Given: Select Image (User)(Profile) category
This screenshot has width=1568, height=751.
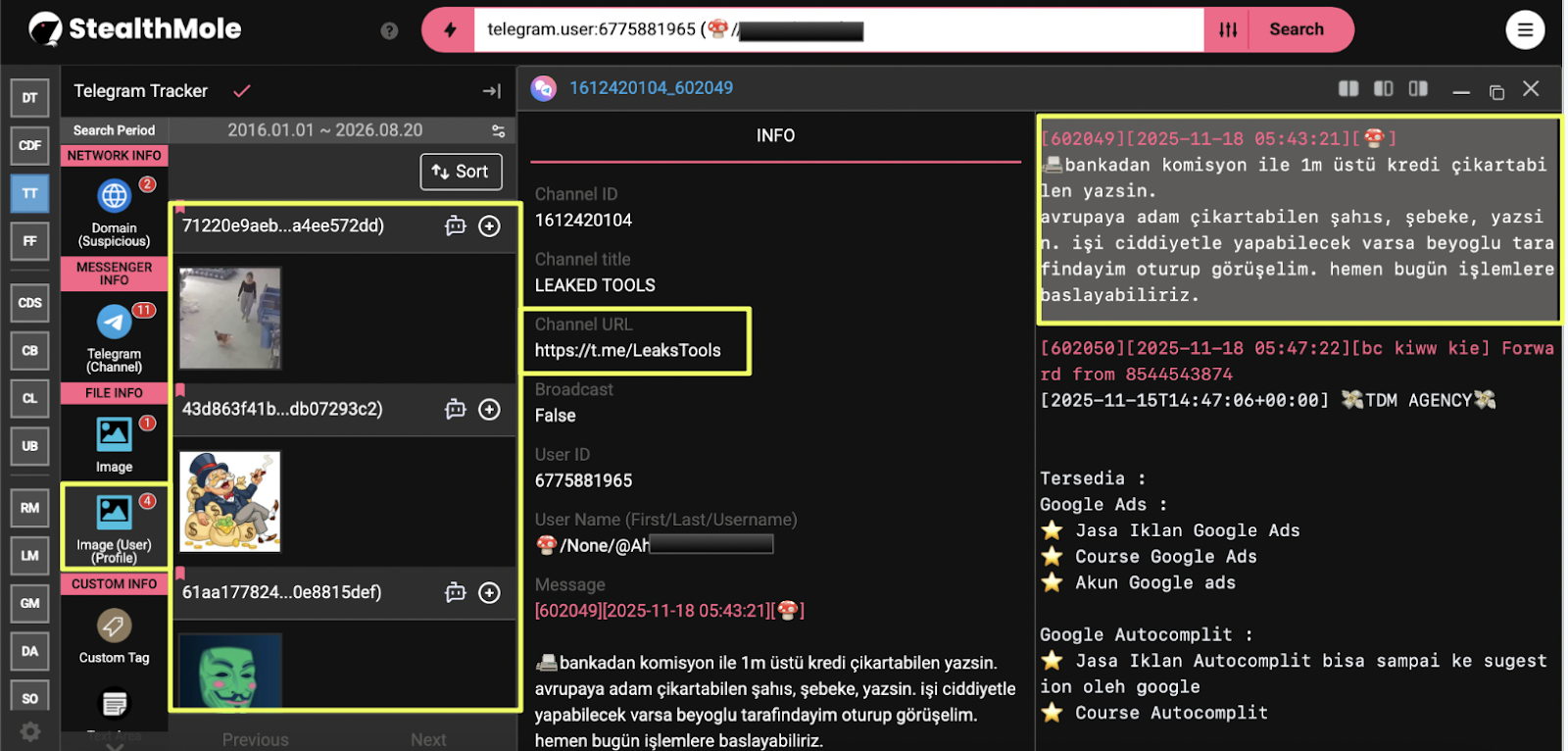Looking at the screenshot, I should point(115,527).
